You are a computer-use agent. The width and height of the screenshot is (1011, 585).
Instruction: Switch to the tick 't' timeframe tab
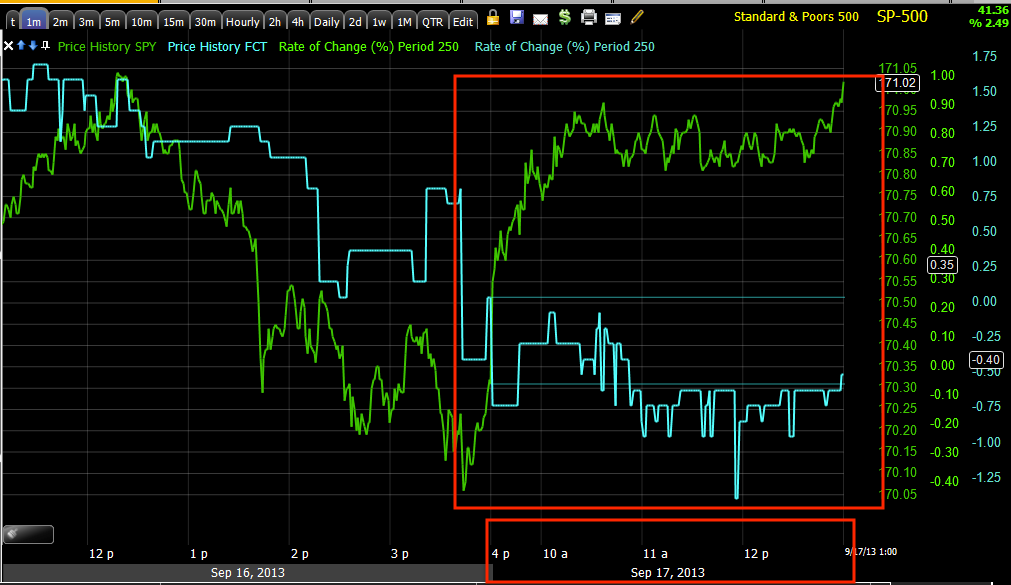click(x=13, y=21)
